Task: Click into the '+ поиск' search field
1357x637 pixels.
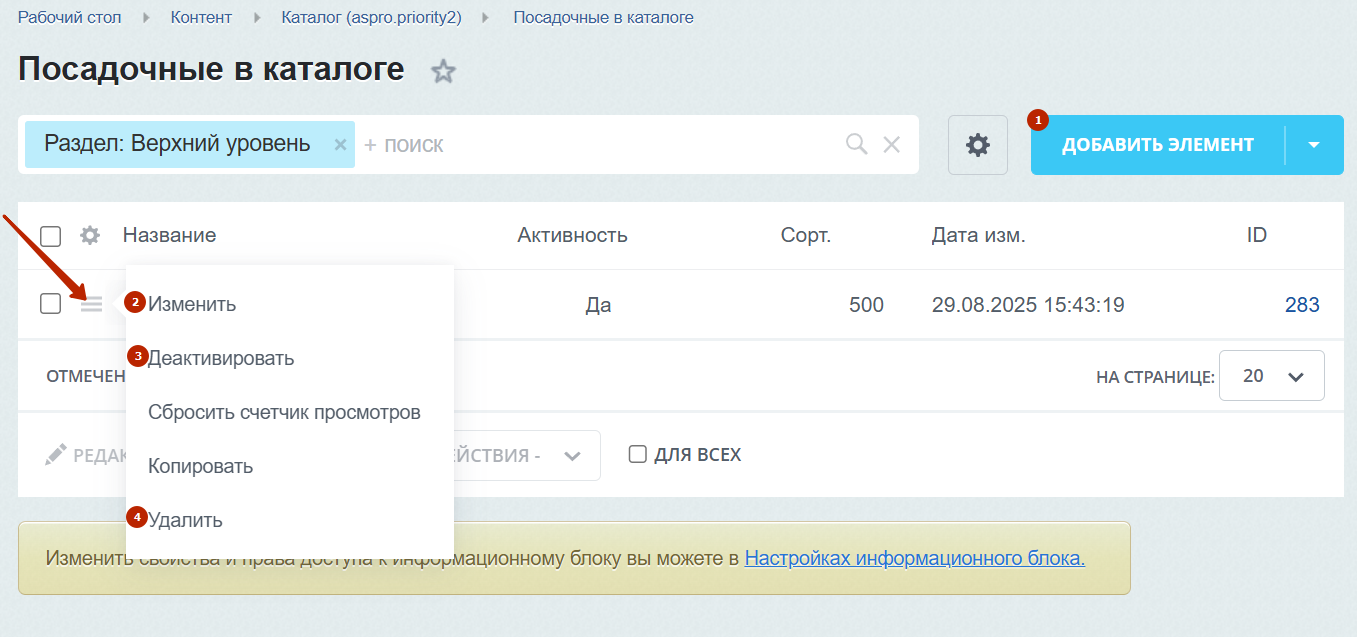Action: click(x=600, y=144)
